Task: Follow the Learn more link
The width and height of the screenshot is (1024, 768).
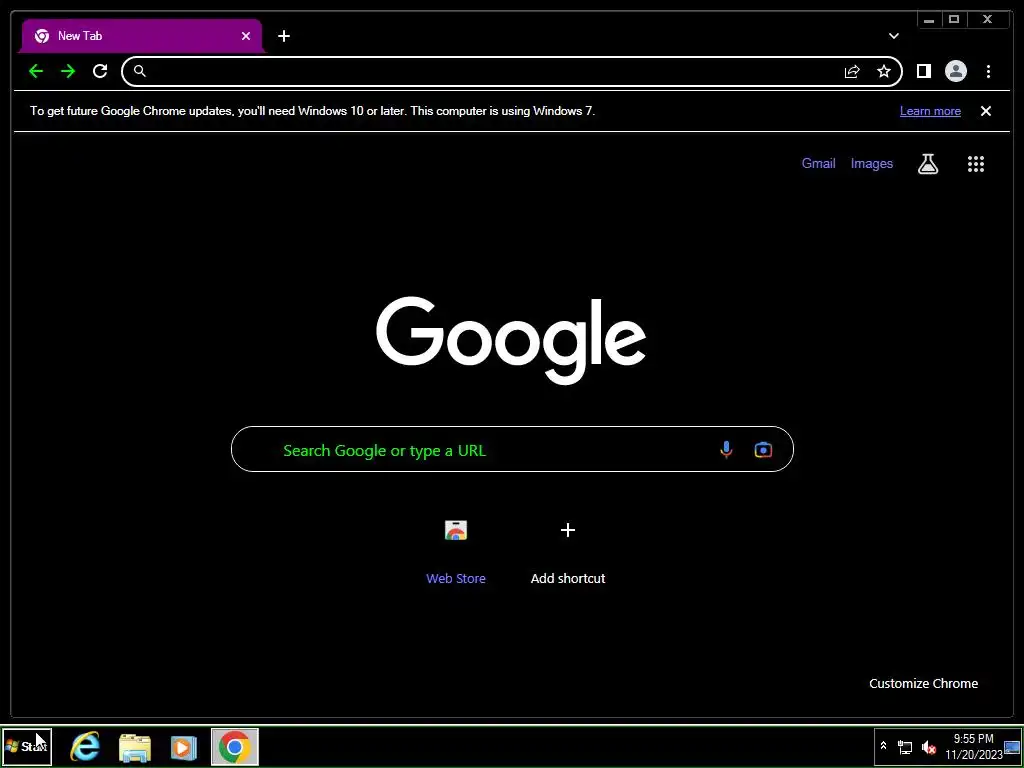Action: point(930,111)
